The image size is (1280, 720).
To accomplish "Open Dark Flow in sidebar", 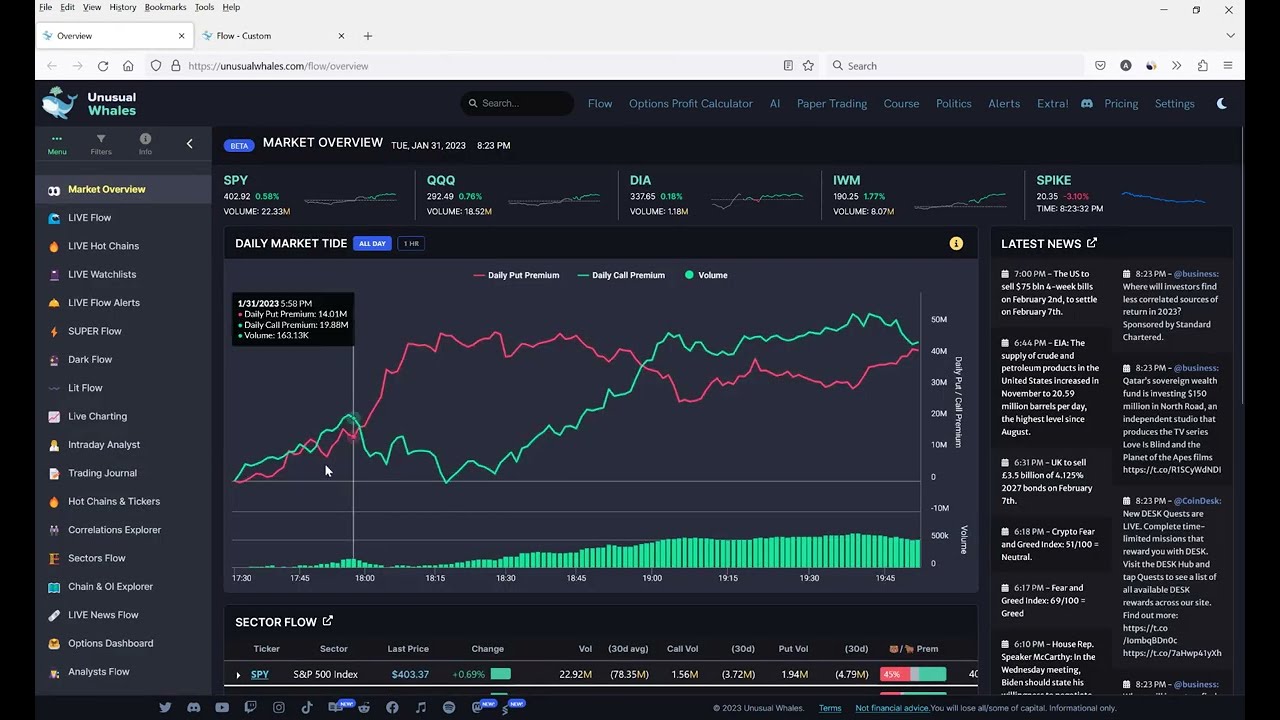I will [x=123, y=359].
